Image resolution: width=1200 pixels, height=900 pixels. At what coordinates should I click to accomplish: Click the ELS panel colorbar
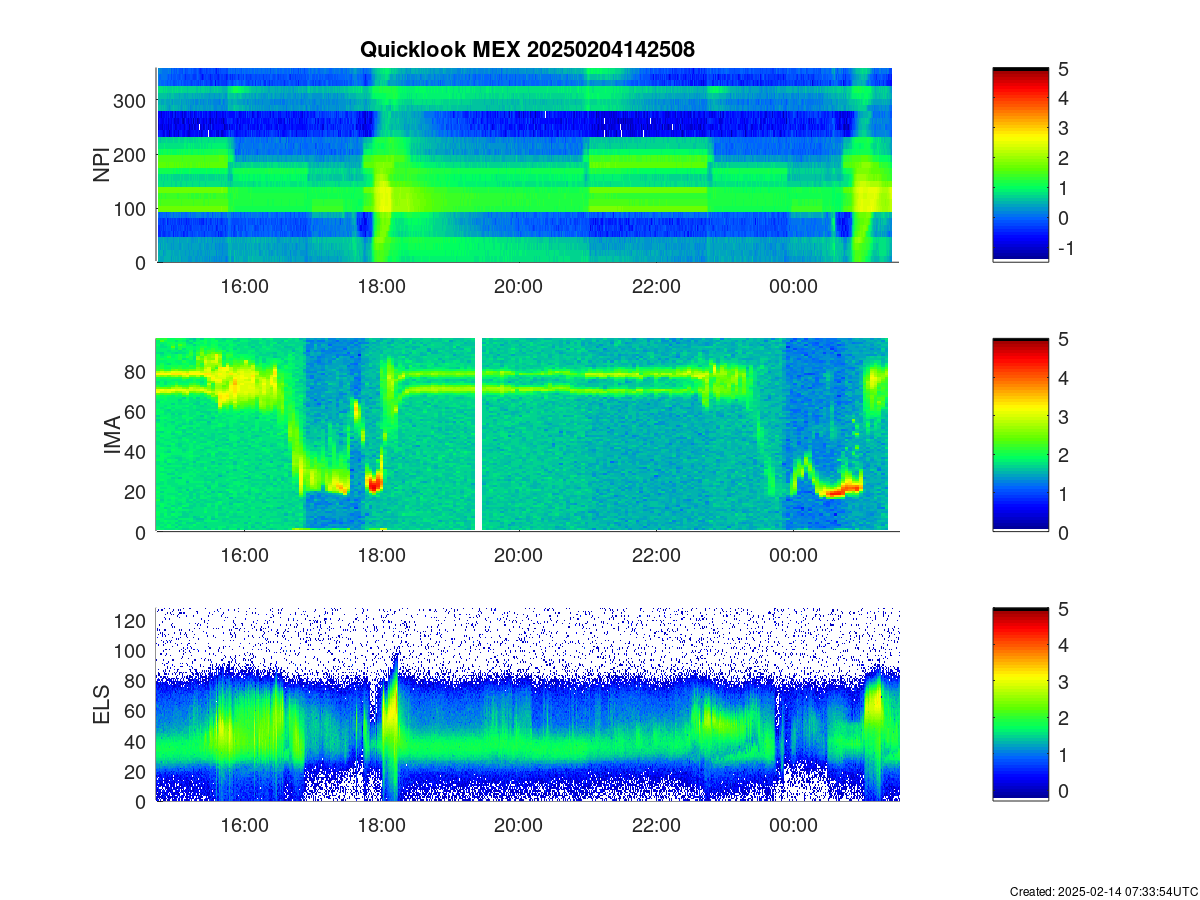(1020, 704)
